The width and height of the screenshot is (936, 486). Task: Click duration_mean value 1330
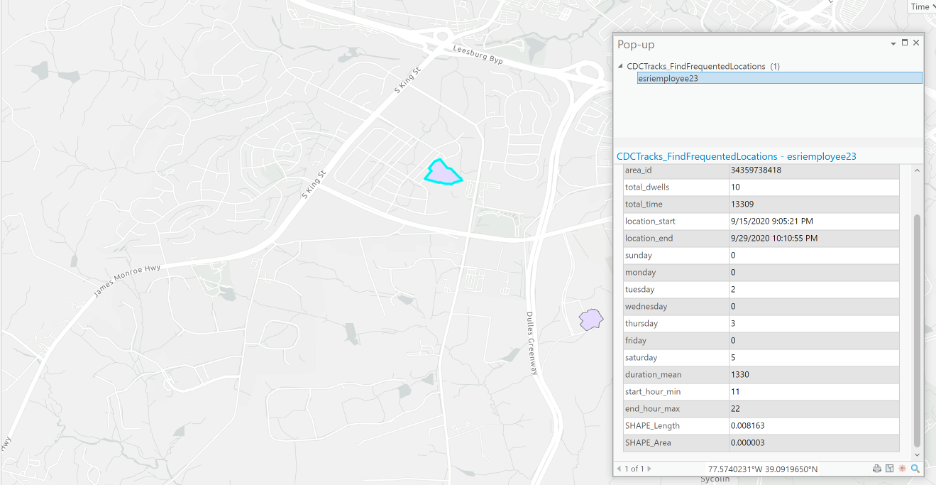click(740, 374)
